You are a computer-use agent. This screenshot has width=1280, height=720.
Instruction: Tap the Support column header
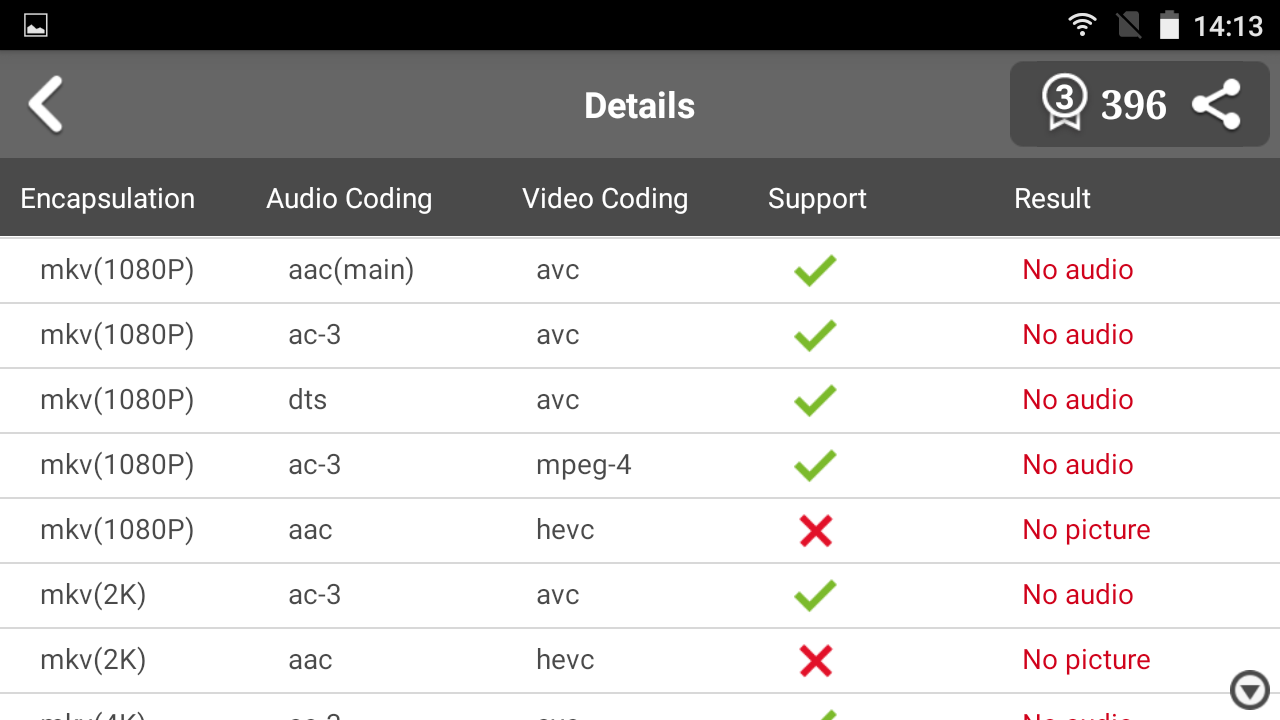point(817,198)
